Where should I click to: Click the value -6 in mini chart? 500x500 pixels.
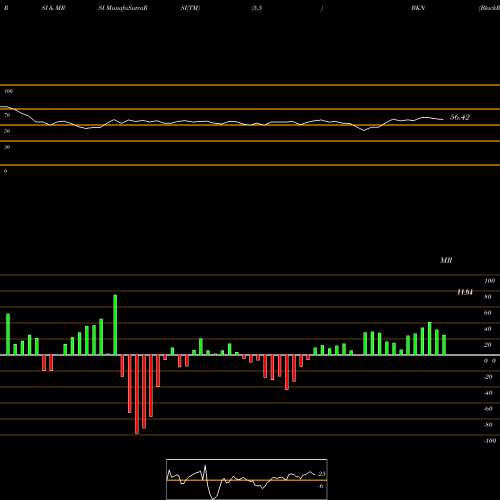point(321,486)
